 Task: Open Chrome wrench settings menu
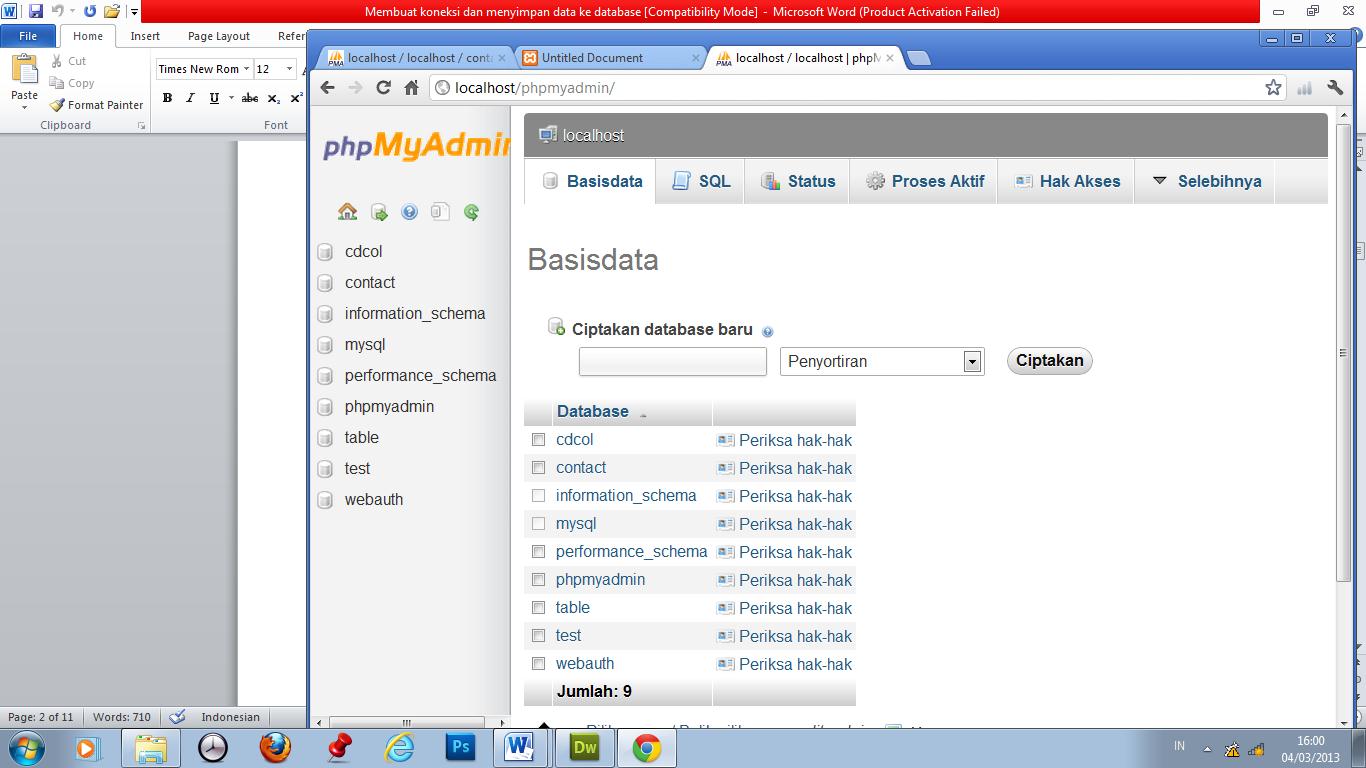(1335, 88)
